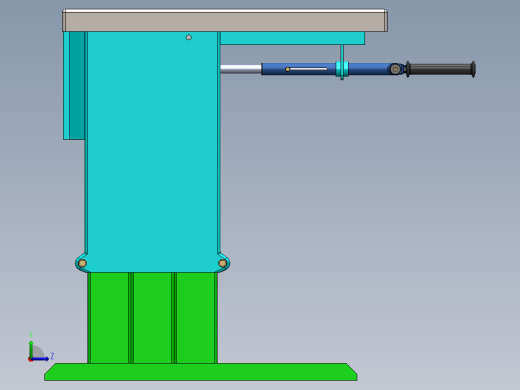Click the small hole near column top
The width and height of the screenshot is (520, 390).
pos(189,37)
